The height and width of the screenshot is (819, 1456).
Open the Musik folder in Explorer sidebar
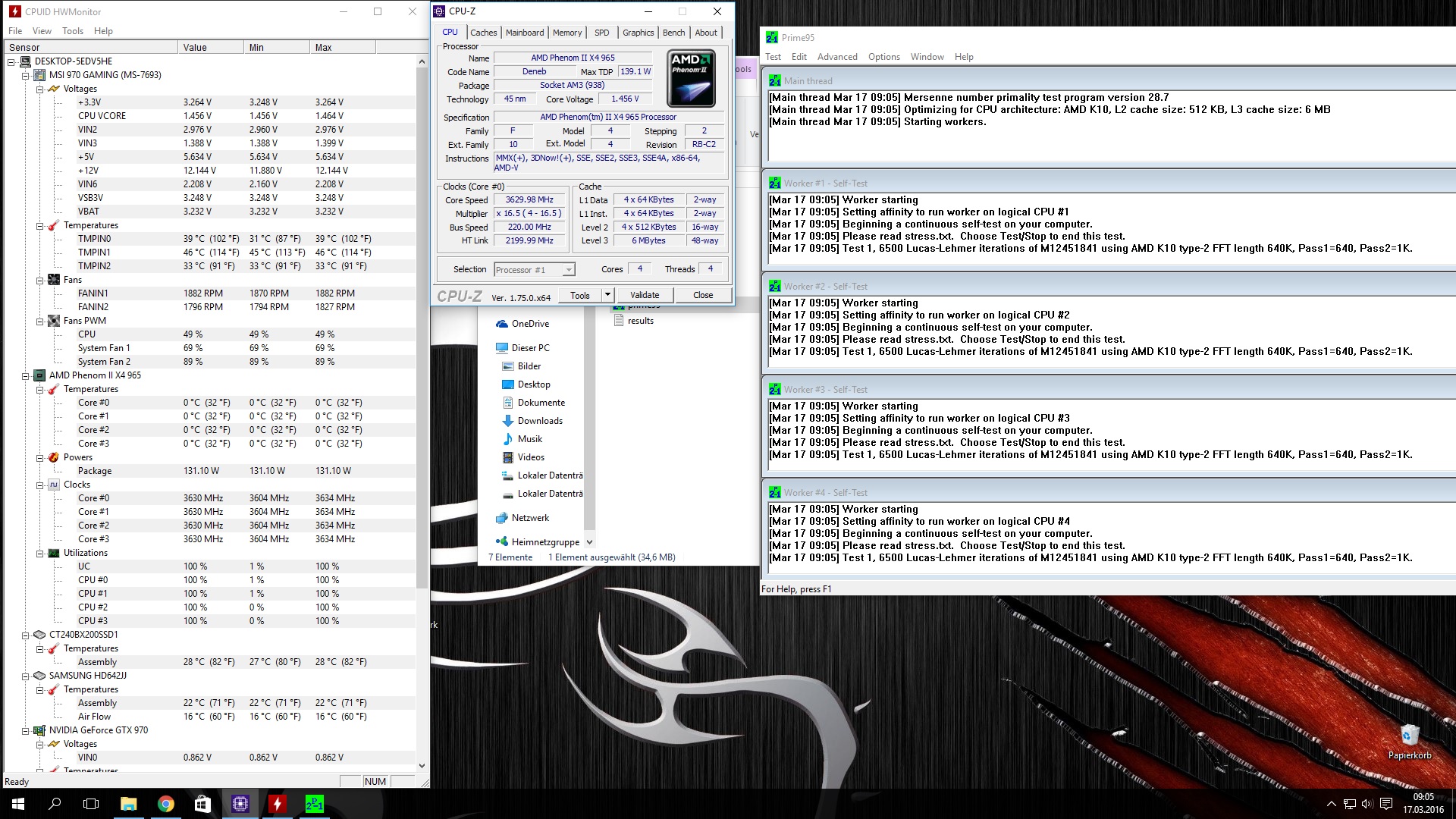coord(522,439)
